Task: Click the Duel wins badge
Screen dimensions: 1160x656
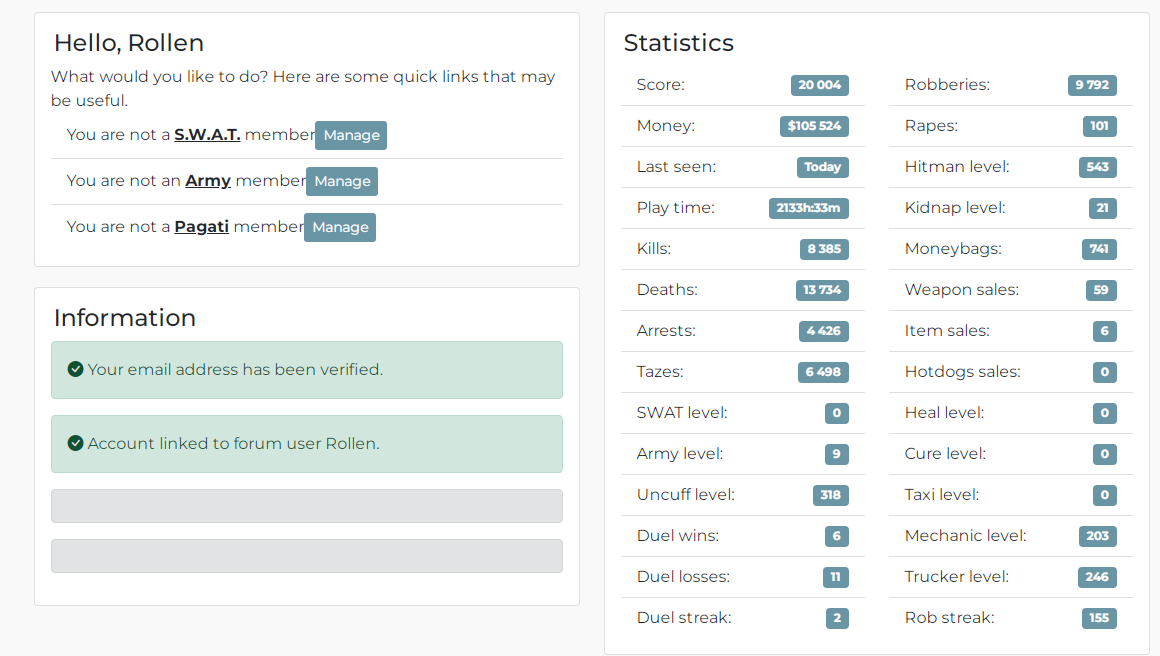Action: (x=837, y=536)
